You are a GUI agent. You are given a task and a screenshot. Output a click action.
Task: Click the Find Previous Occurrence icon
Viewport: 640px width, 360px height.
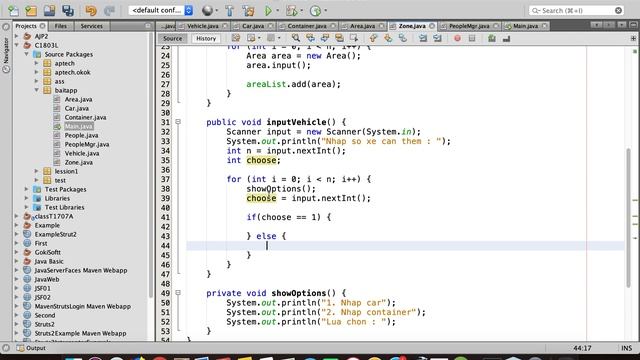click(x=310, y=38)
